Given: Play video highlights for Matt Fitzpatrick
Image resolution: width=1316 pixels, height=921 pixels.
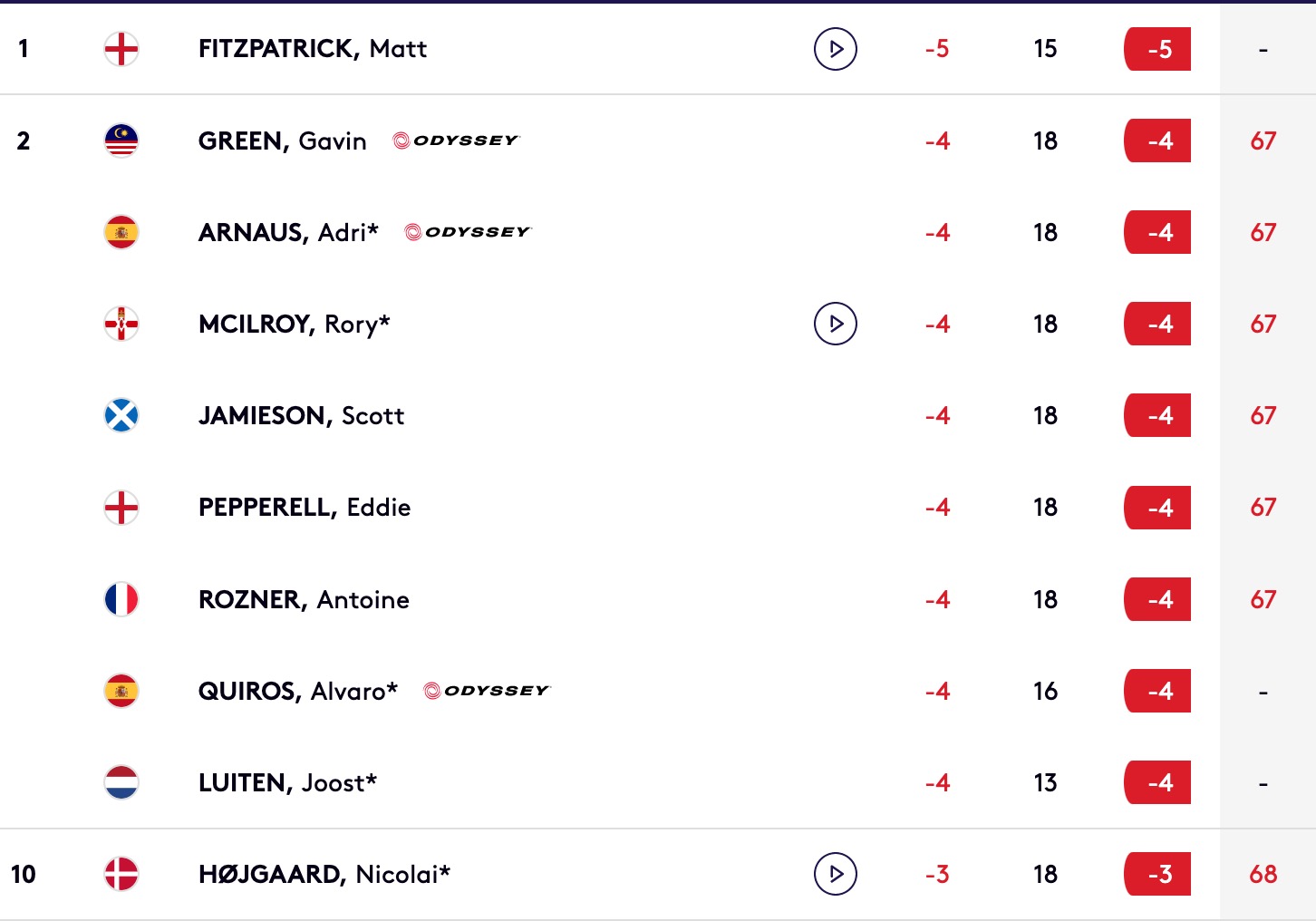Looking at the screenshot, I should (836, 49).
